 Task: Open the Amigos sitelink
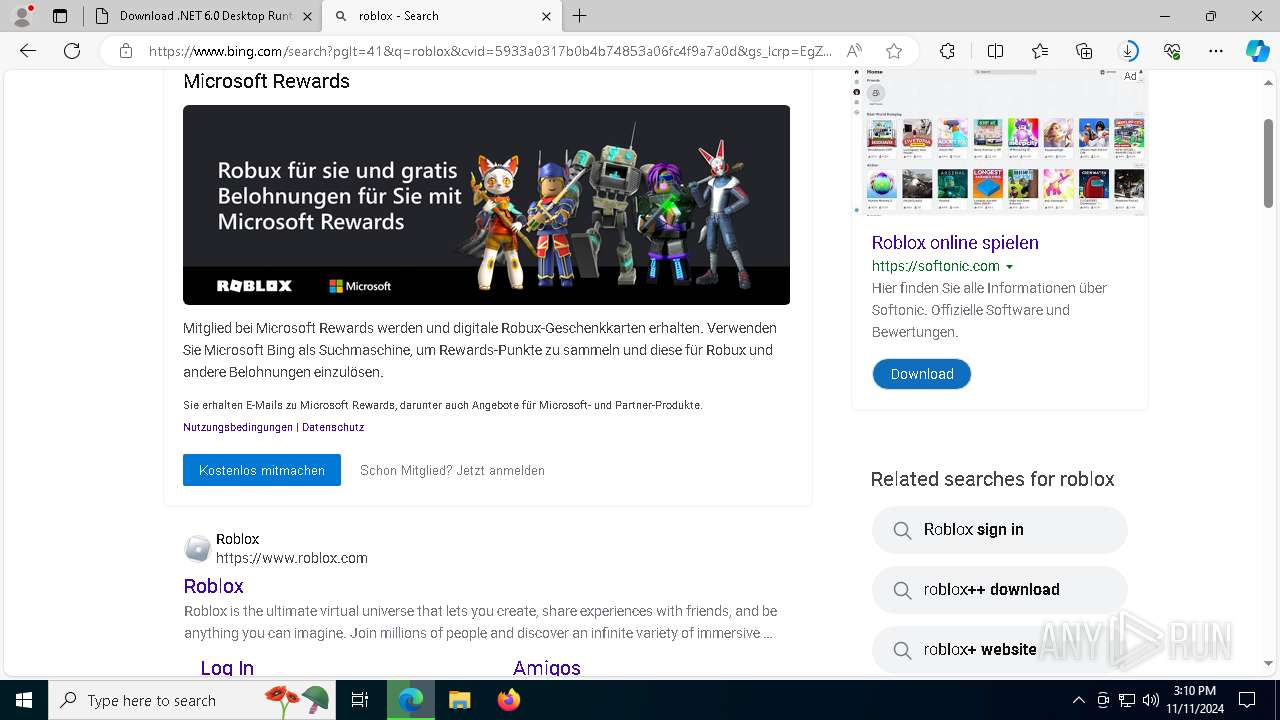547,667
